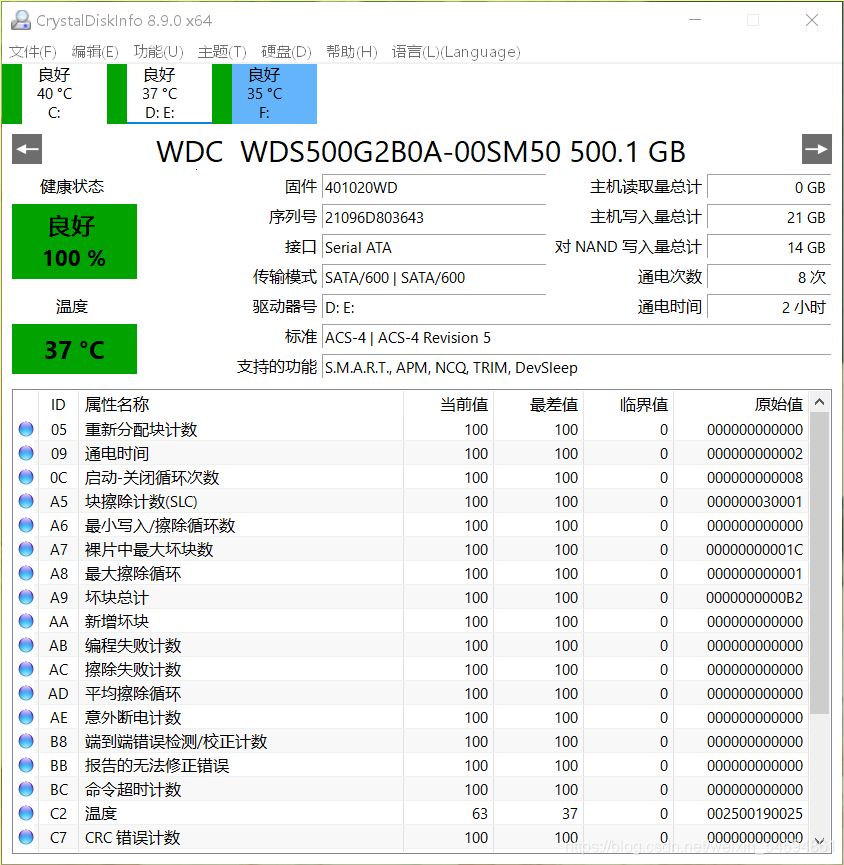Screen dimensions: 844x865
Task: Click status orb for 0C 启动-关闭循环次数
Action: 26,477
